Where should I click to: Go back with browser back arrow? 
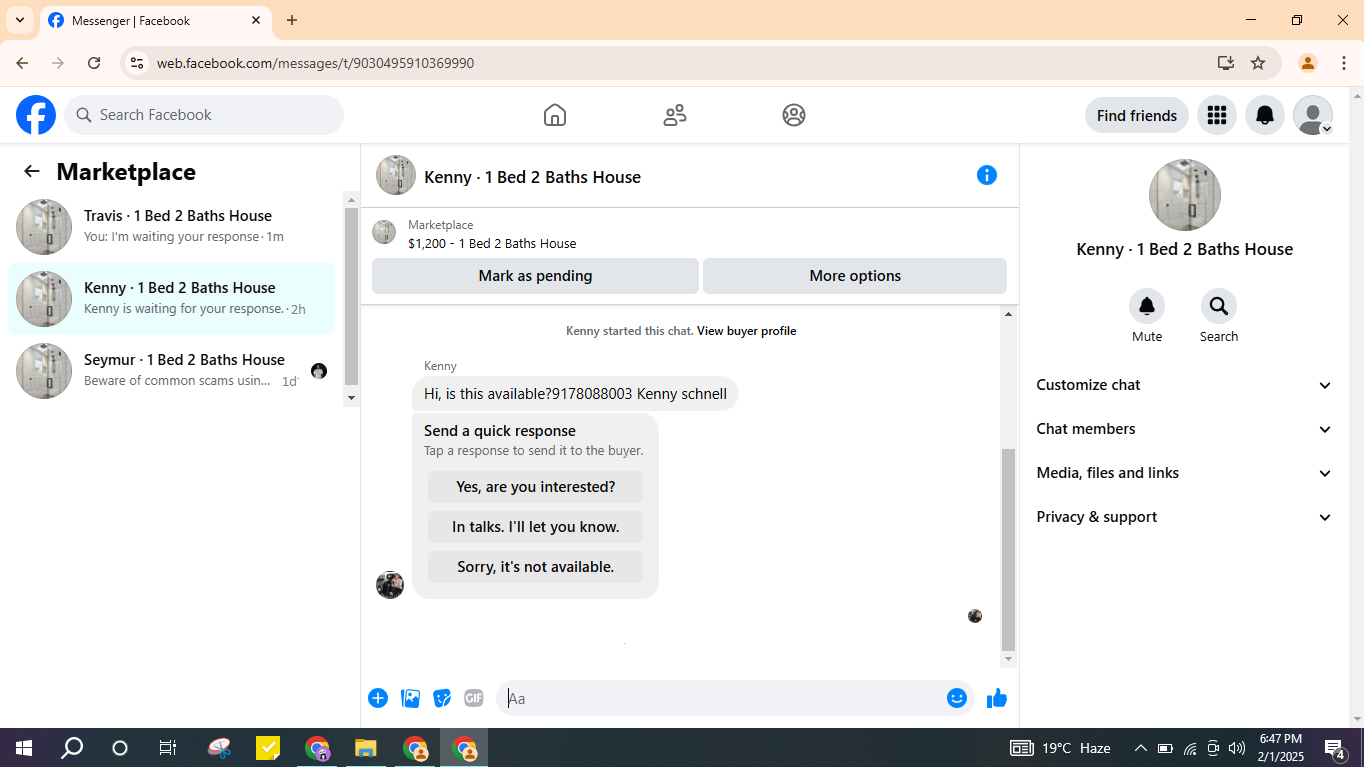pos(22,63)
